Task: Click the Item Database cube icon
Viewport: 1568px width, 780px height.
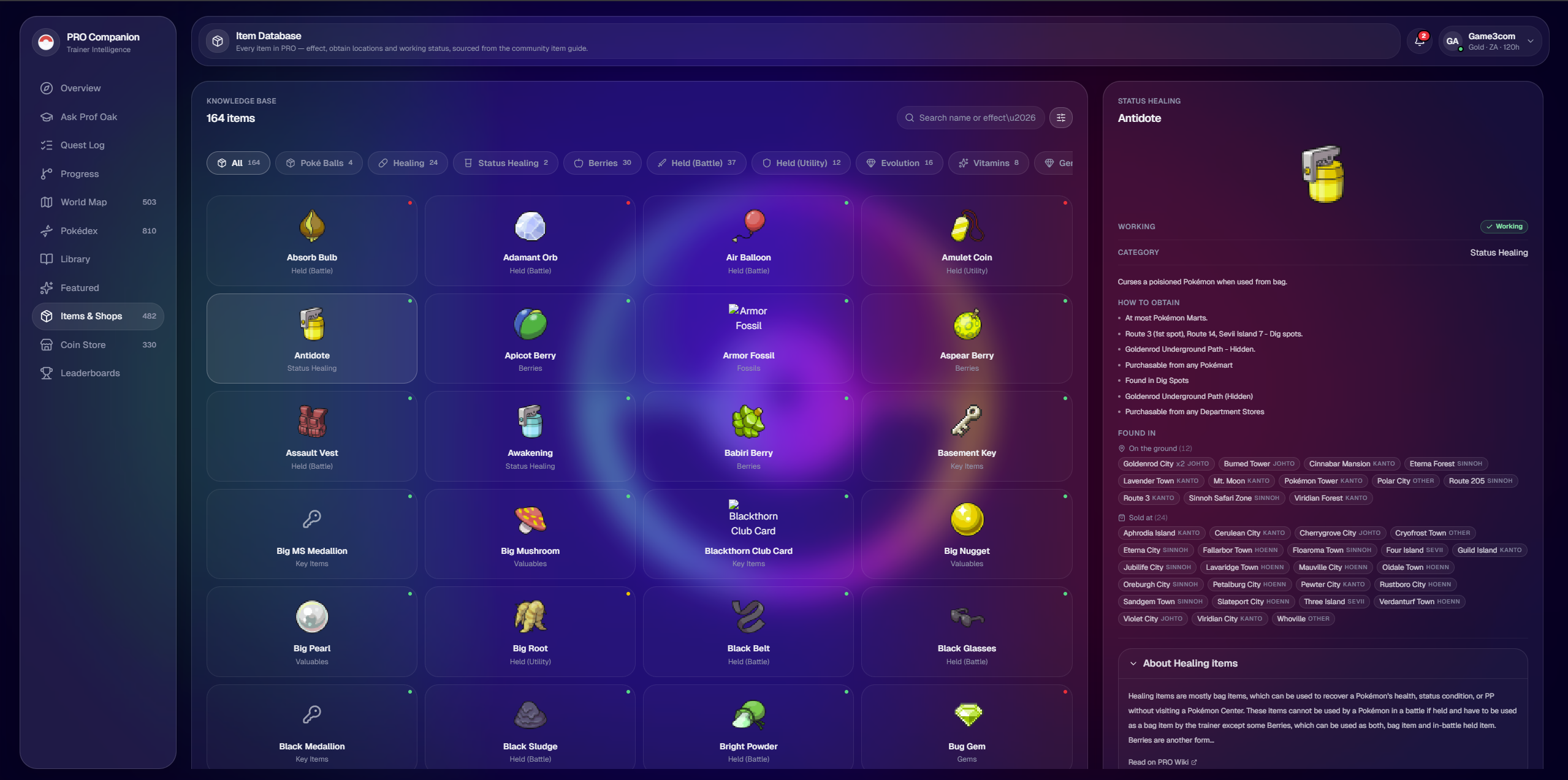Action: 218,41
